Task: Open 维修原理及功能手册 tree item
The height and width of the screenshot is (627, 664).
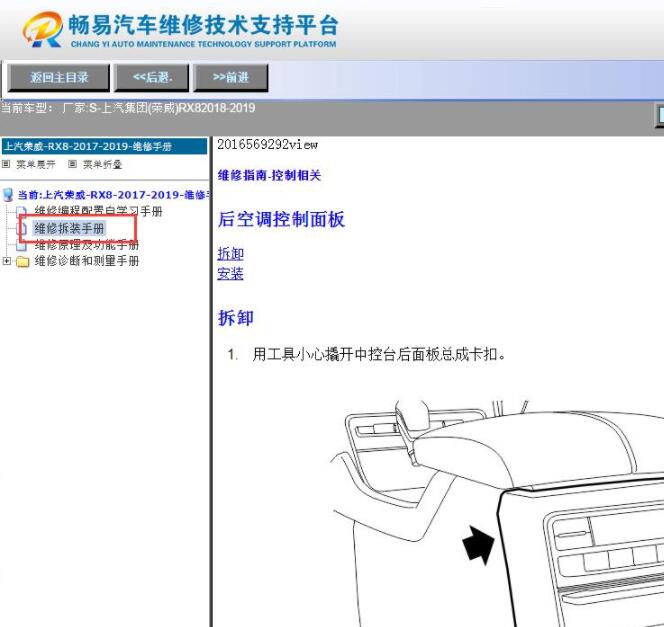Action: (87, 245)
